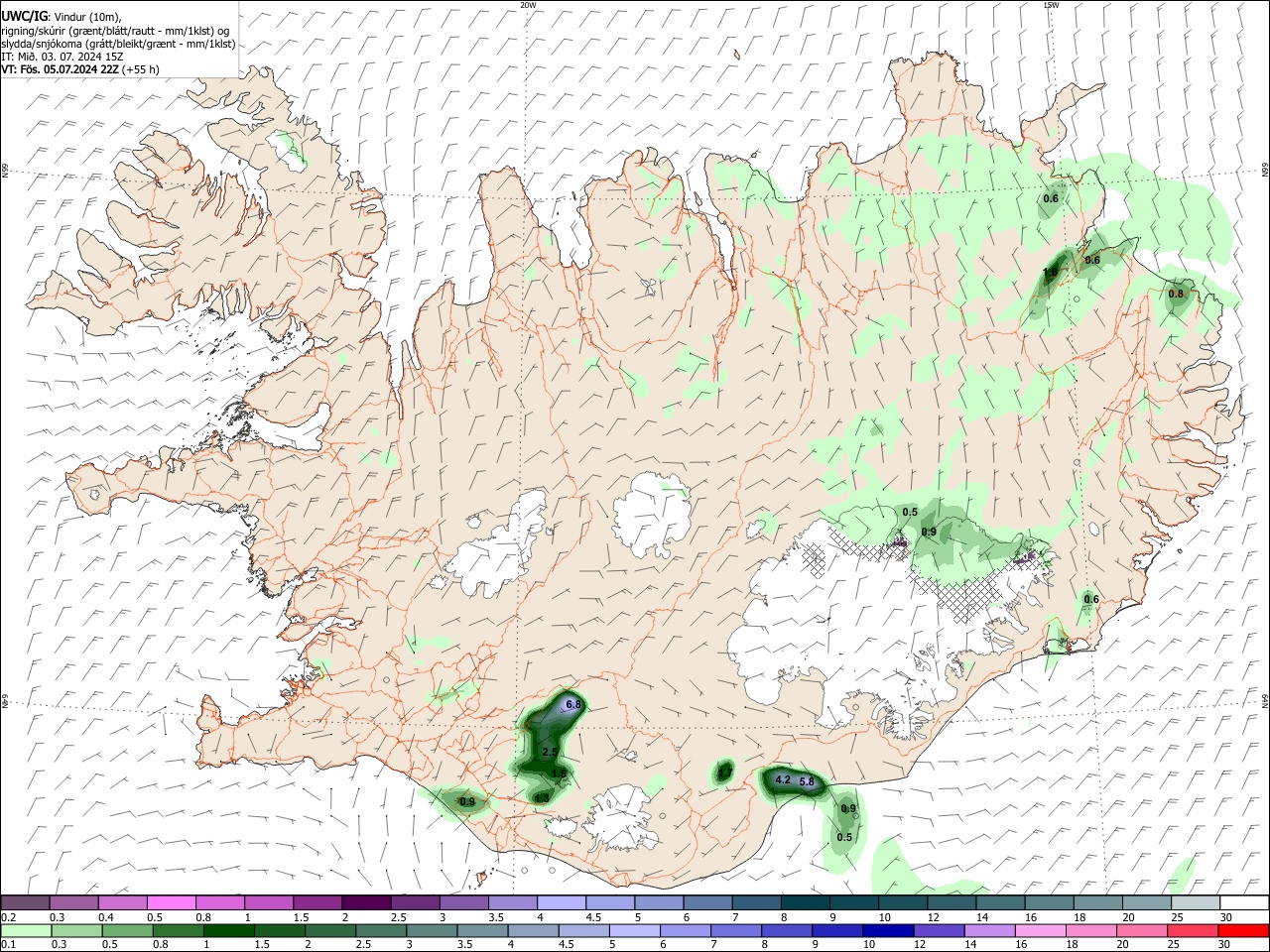Click the initial time 'IT: Mið. 03. 07. 2024 15Z'
The image size is (1270, 952).
click(61, 57)
